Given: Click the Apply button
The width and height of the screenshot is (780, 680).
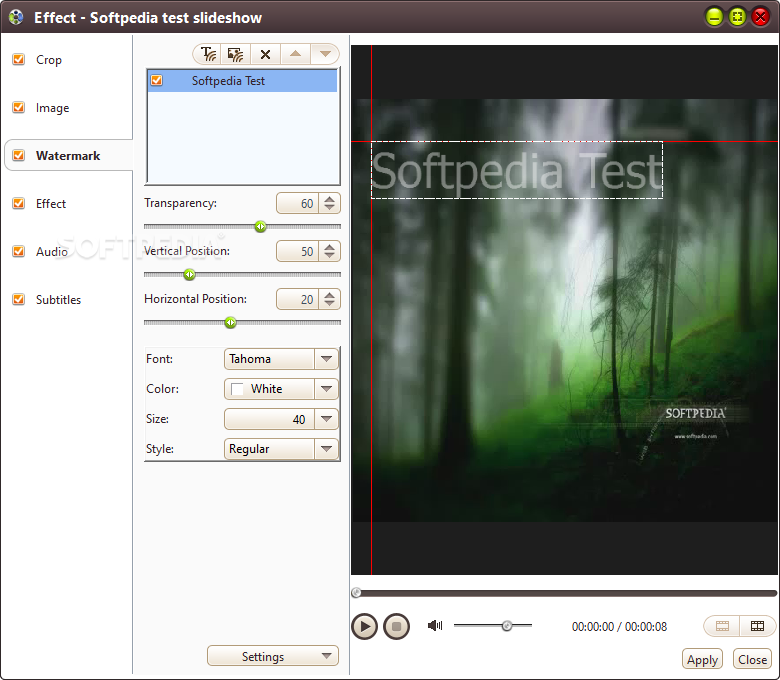Looking at the screenshot, I should pyautogui.click(x=702, y=660).
